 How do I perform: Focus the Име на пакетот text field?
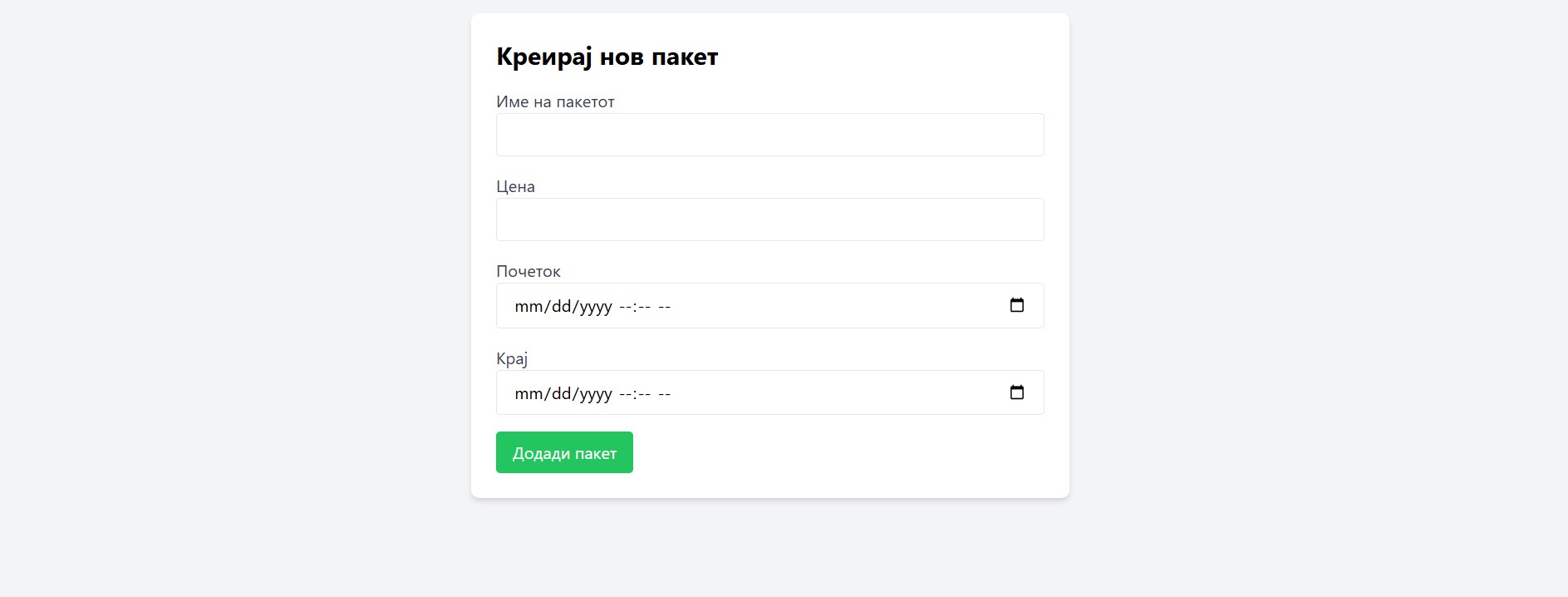point(769,135)
